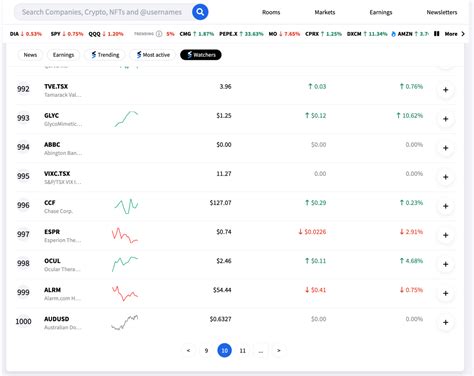Open the Rooms menu
This screenshot has width=474, height=376.
click(271, 12)
